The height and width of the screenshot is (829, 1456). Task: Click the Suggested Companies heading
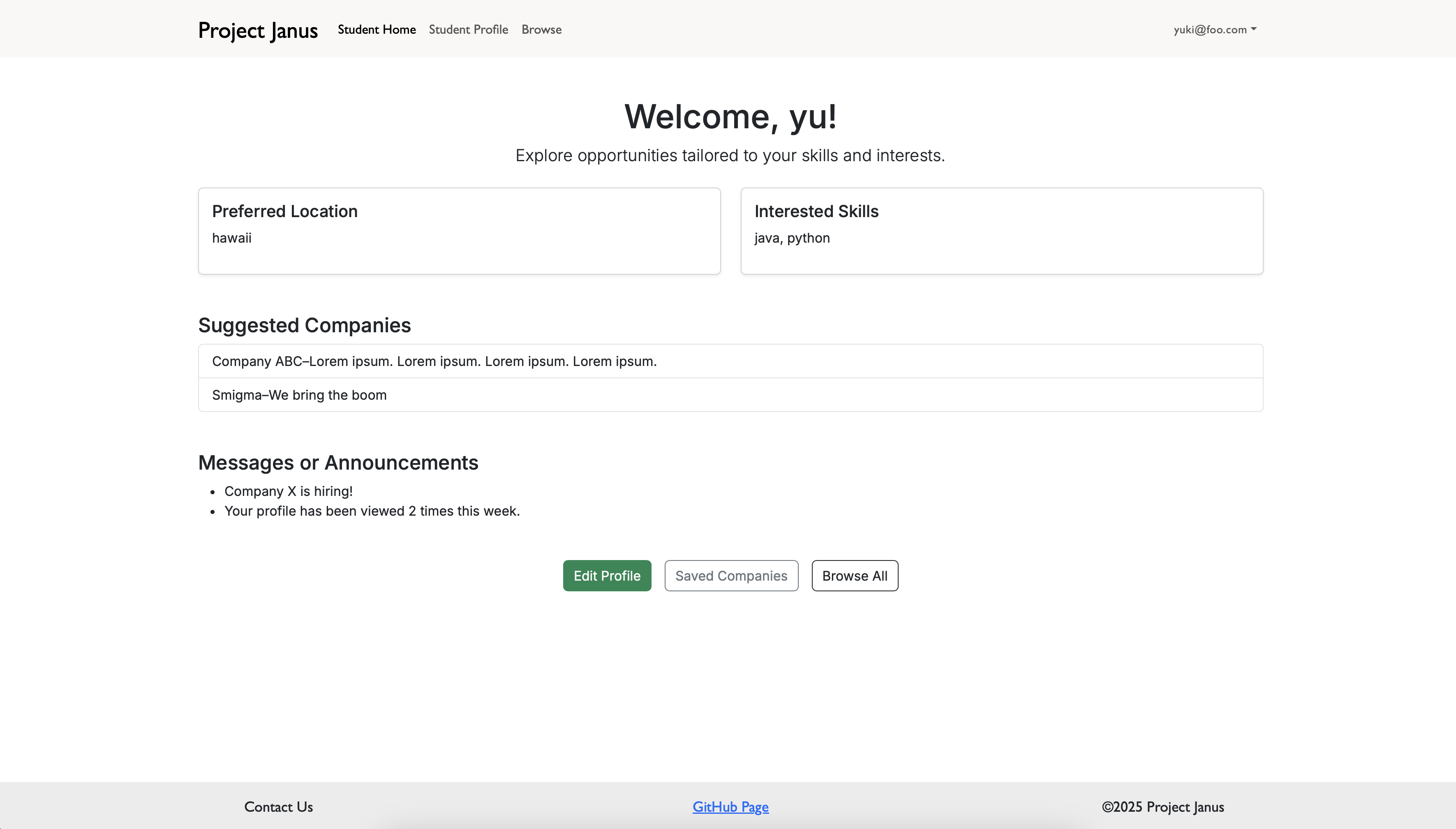click(x=304, y=325)
